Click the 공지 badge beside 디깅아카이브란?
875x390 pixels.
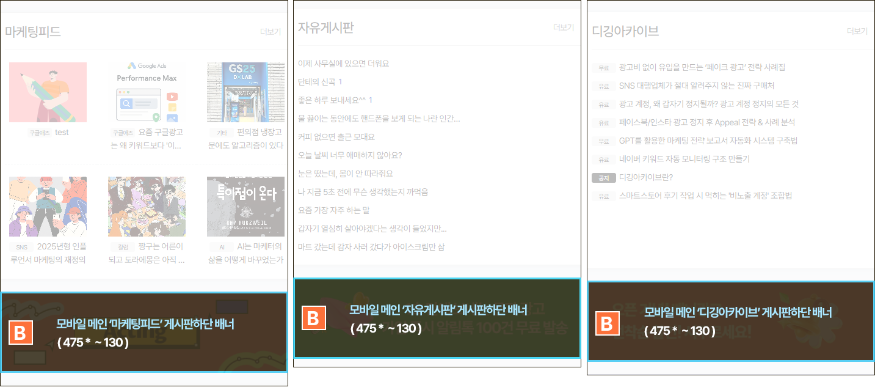point(603,178)
